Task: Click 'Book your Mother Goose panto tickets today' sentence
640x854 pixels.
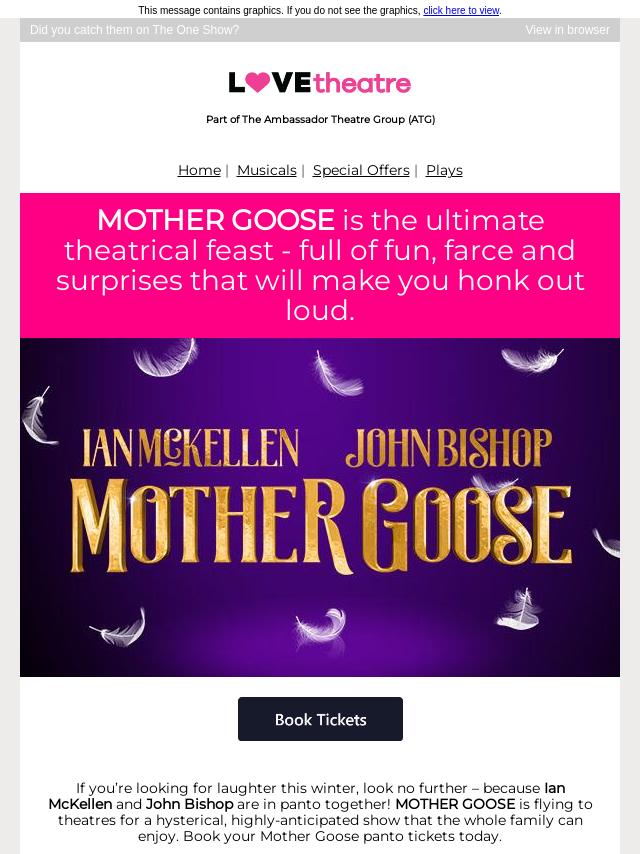Action: pyautogui.click(x=320, y=836)
